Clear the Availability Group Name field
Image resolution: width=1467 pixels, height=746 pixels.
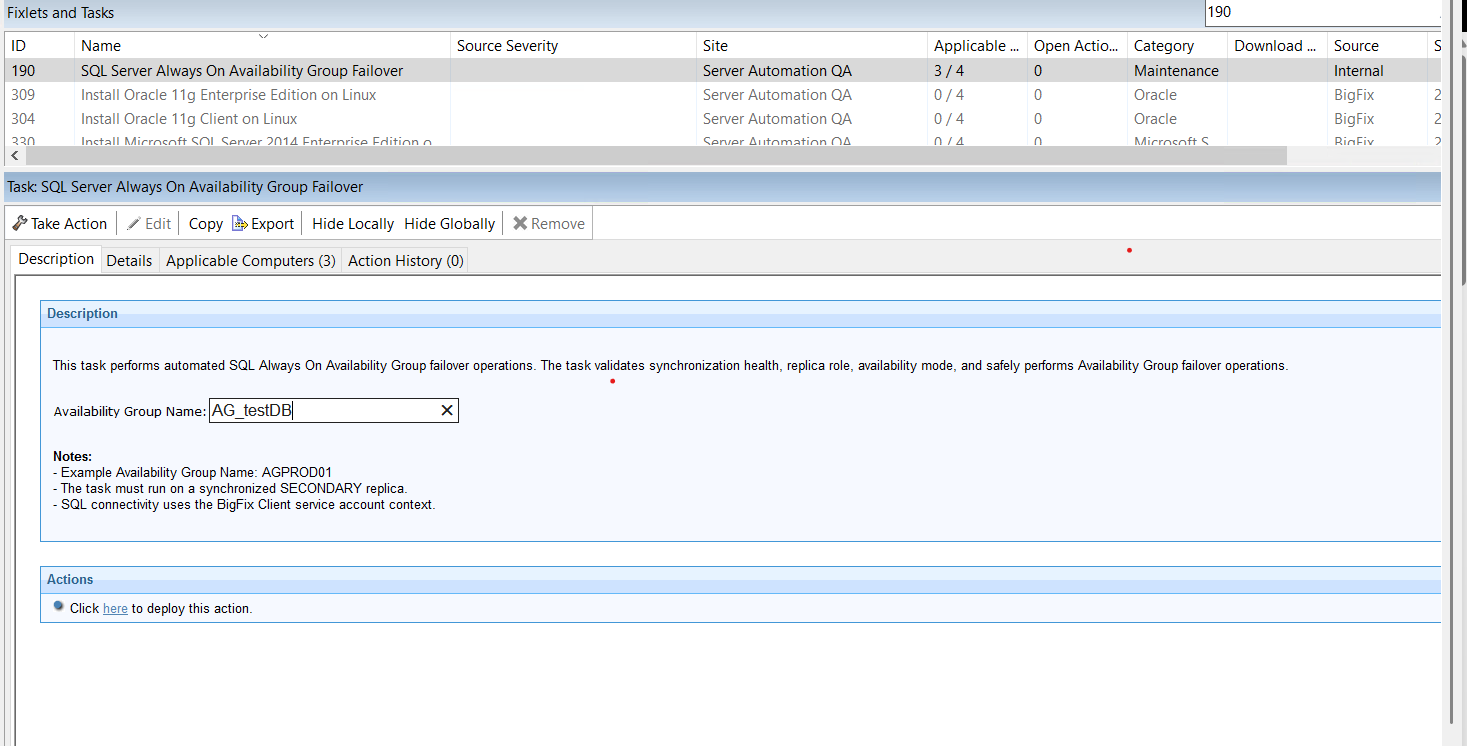447,411
